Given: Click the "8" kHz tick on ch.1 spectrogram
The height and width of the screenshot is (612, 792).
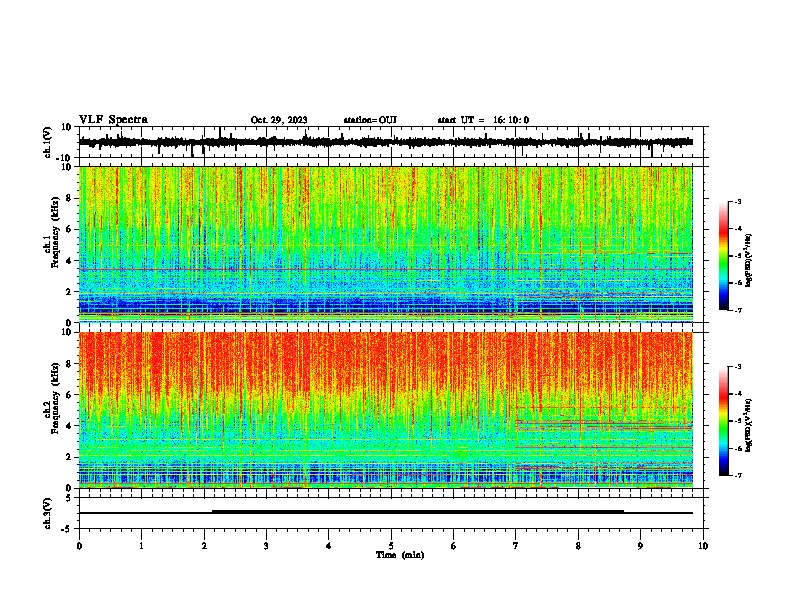Looking at the screenshot, I should [69, 198].
